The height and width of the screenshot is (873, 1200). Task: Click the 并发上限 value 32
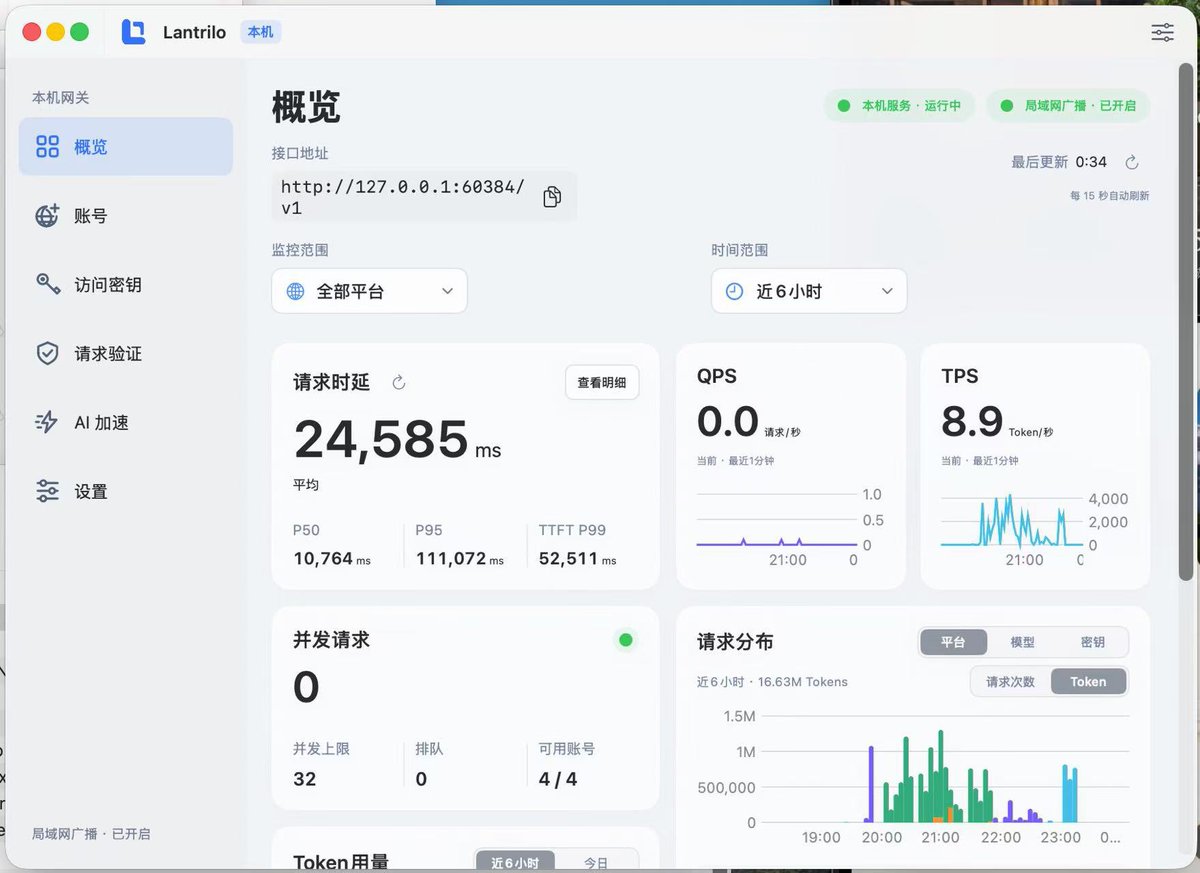305,779
